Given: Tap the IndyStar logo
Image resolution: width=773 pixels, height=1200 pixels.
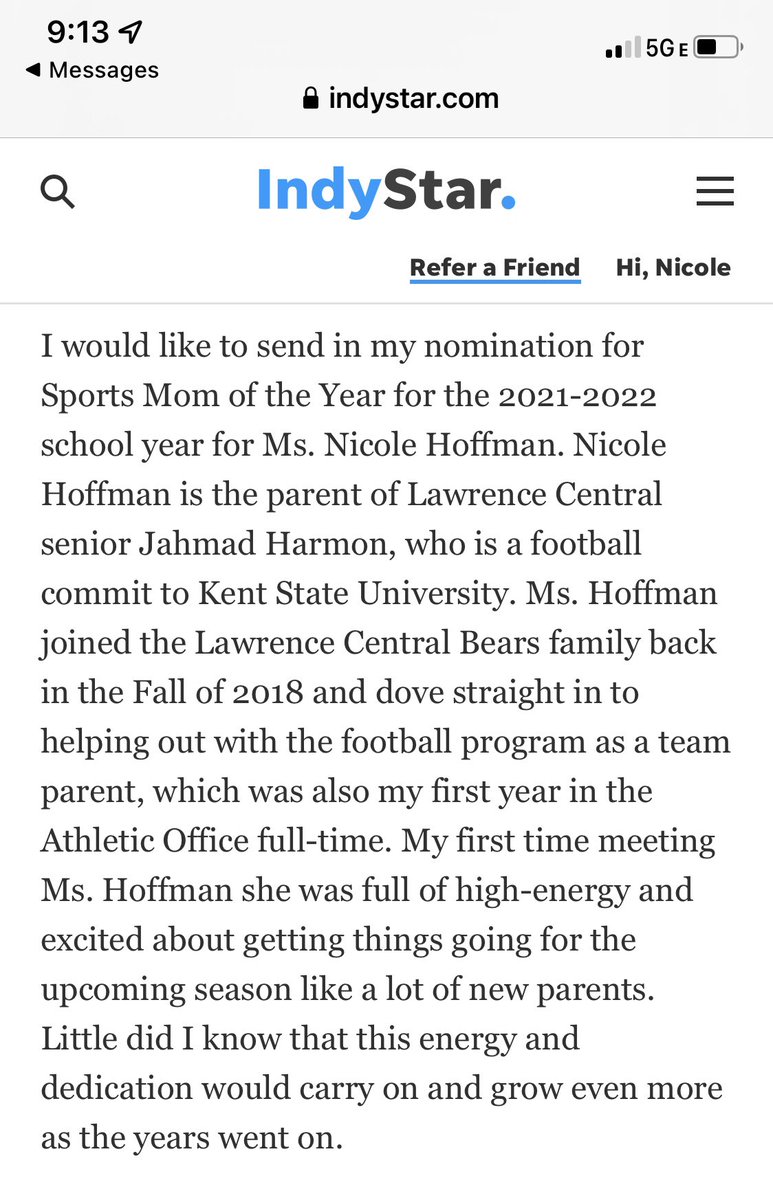Looking at the screenshot, I should (x=386, y=190).
